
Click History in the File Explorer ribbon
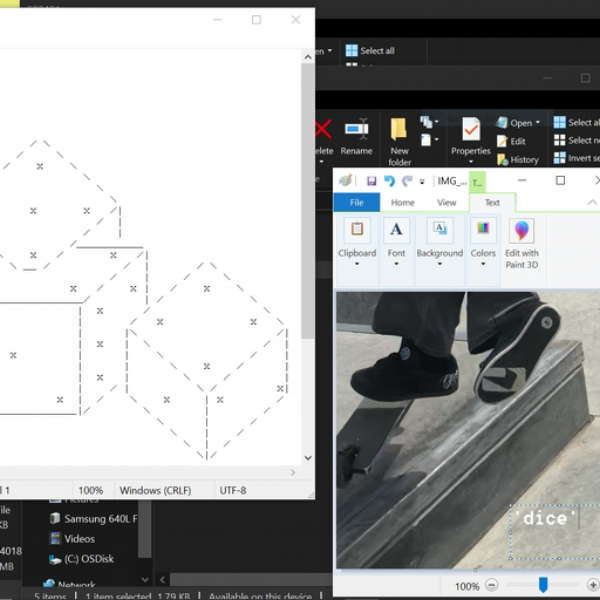click(x=517, y=160)
